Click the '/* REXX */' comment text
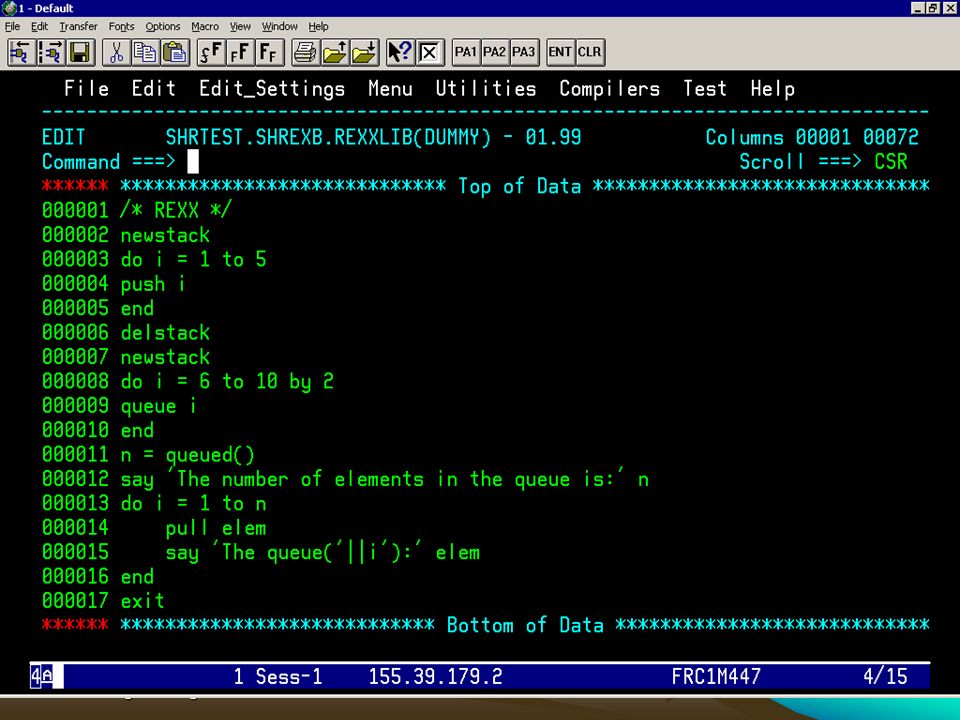 176,210
